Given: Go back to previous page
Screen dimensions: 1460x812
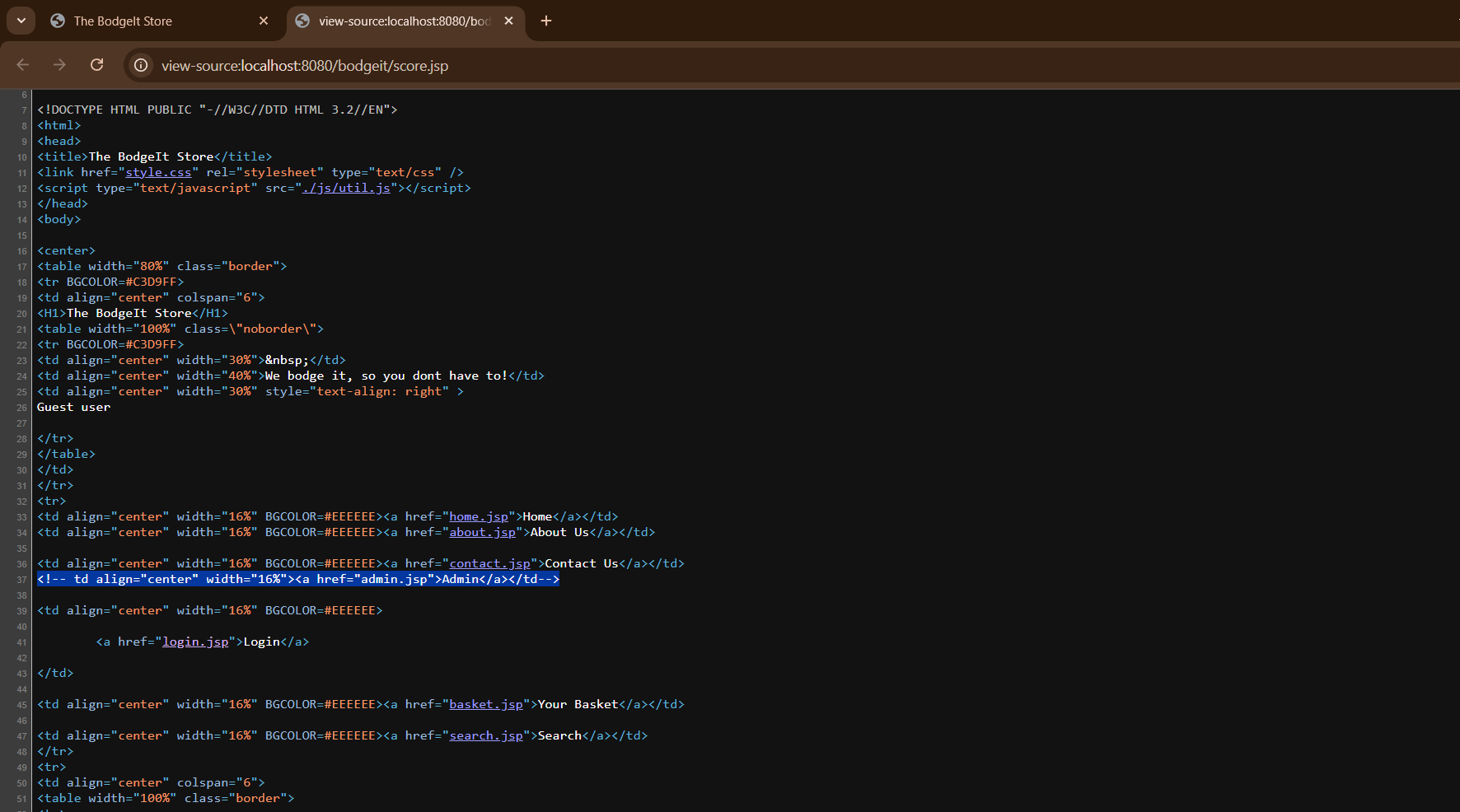Looking at the screenshot, I should tap(23, 65).
